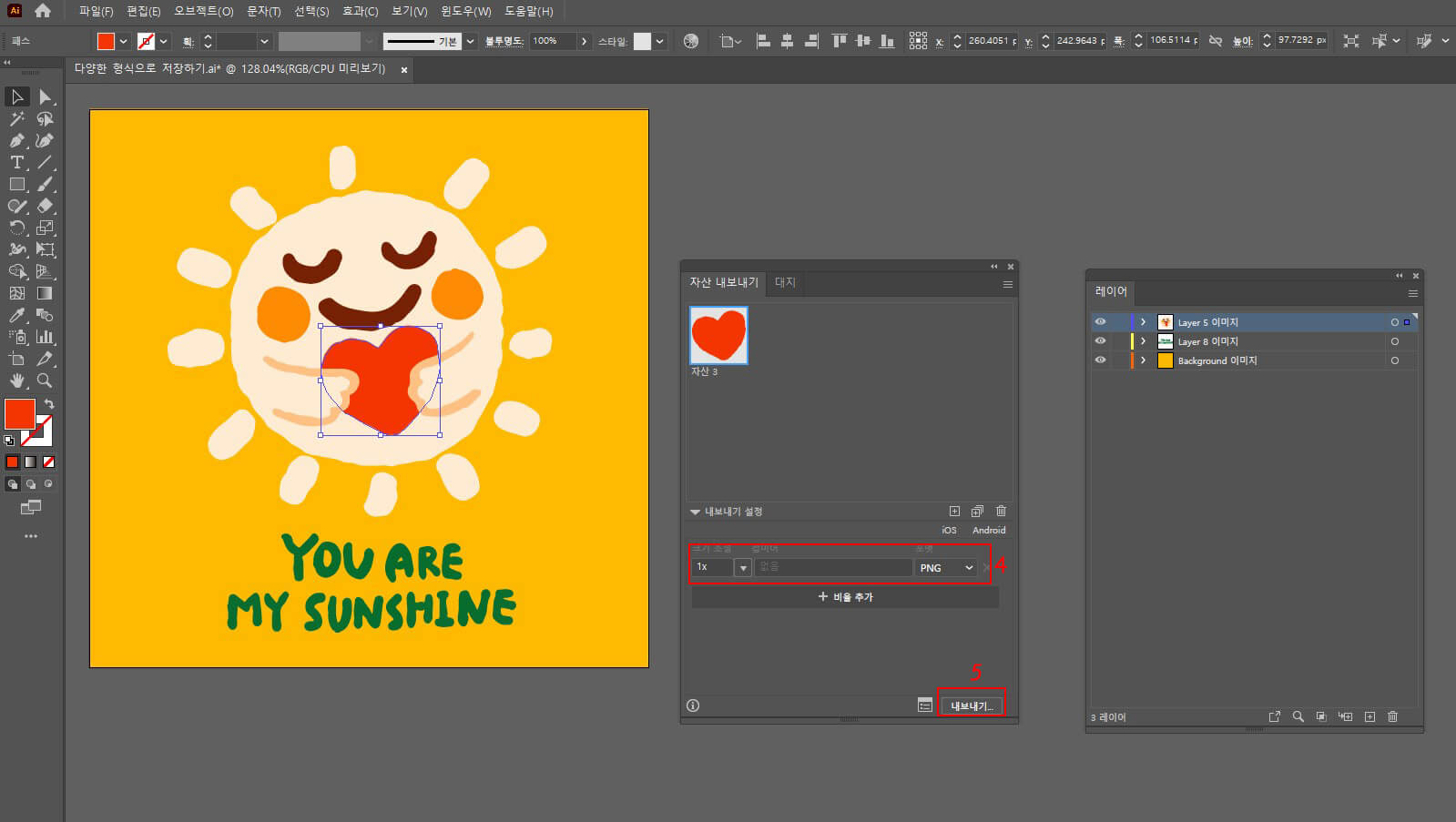Select the heart asset thumbnail 자산 3

pos(718,336)
